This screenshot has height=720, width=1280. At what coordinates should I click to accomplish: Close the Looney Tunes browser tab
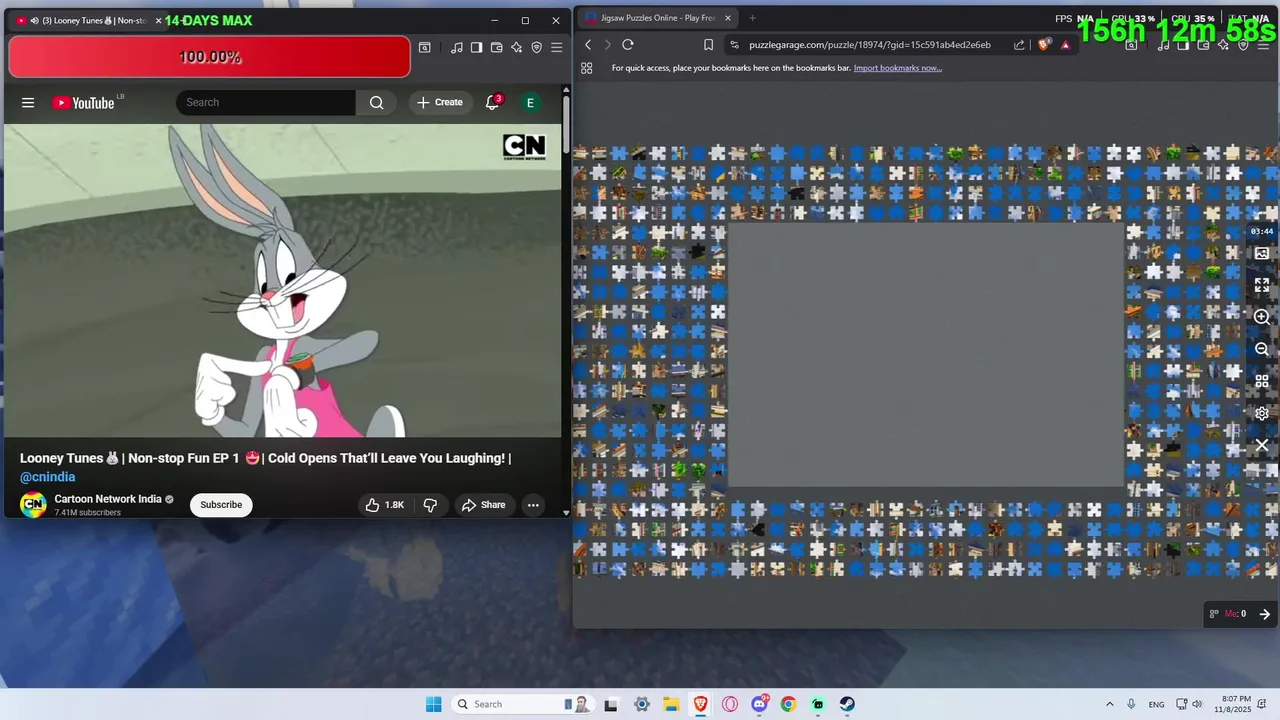coord(158,20)
